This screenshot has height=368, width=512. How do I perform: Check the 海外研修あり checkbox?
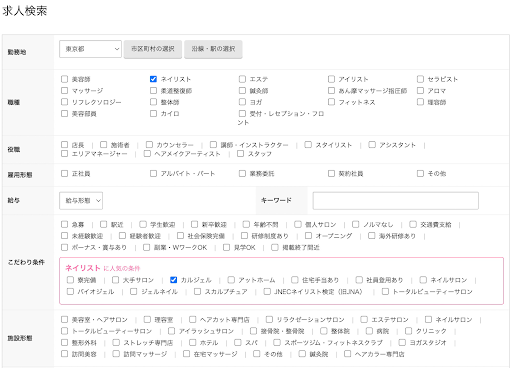pyautogui.click(x=371, y=236)
